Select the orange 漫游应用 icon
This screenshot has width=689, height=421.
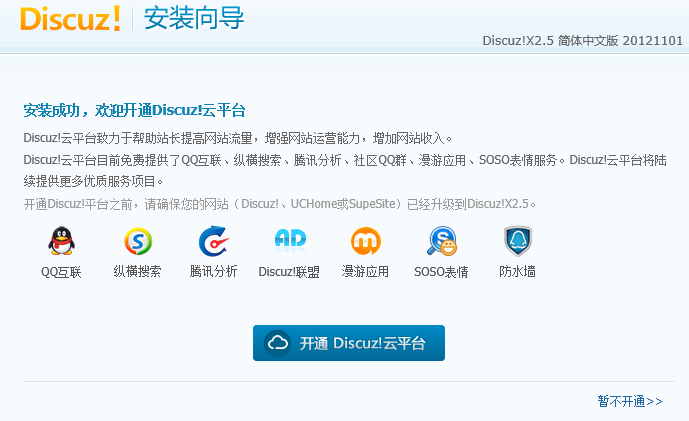click(x=366, y=241)
